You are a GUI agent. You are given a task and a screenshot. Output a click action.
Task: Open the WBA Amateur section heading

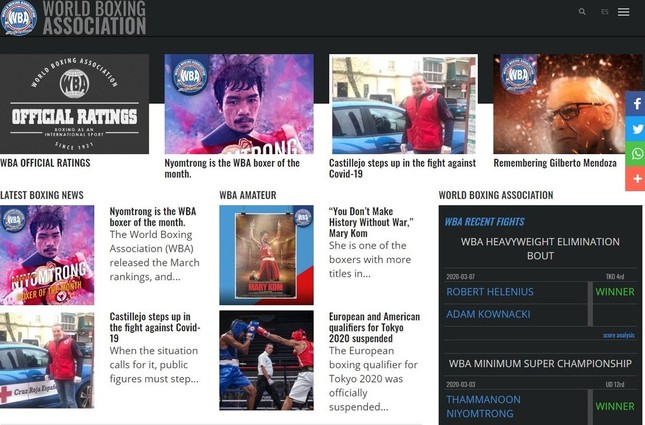coord(248,195)
